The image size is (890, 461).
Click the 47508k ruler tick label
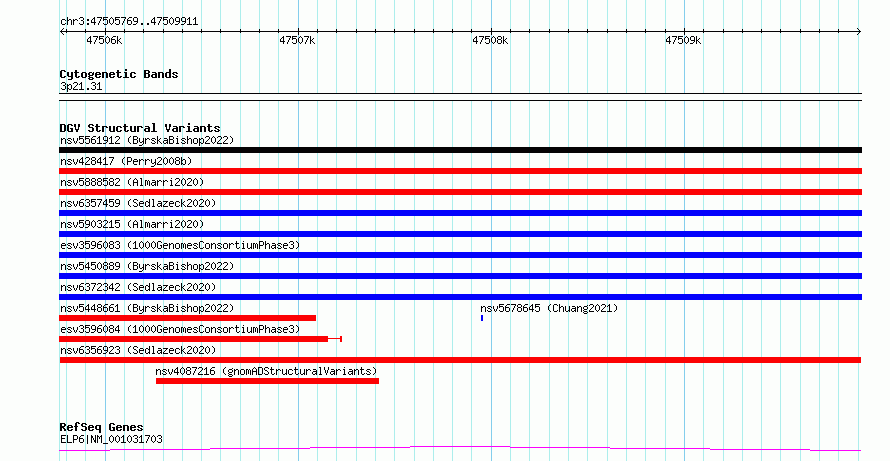tap(490, 40)
